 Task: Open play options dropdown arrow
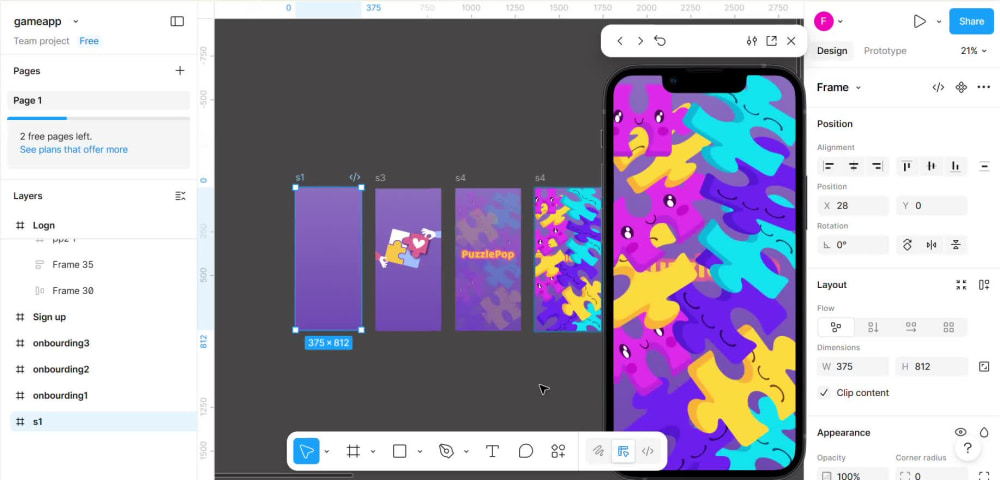coord(939,22)
